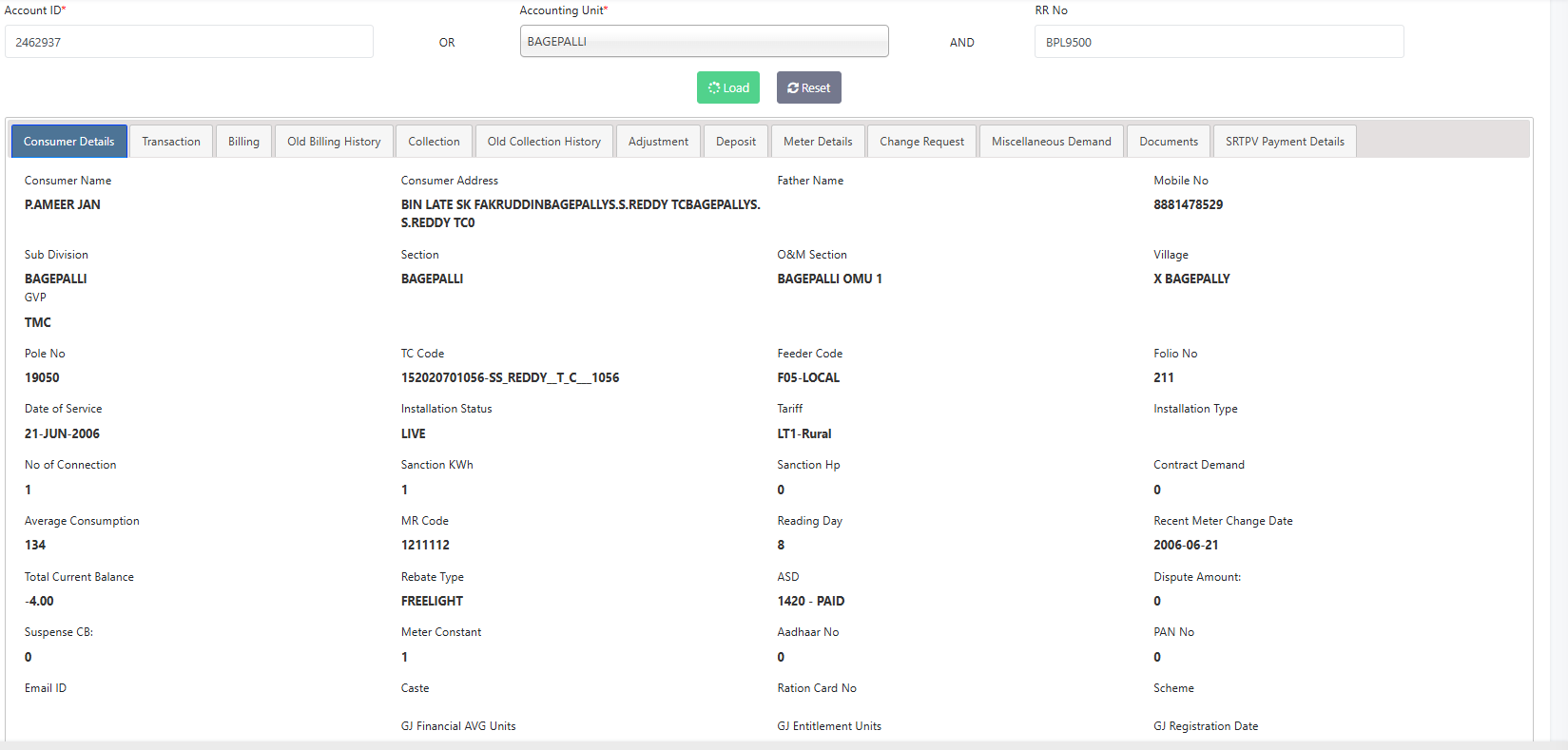
Task: Click the O&M Section value BAGEPALLI OMU 1
Action: (830, 279)
